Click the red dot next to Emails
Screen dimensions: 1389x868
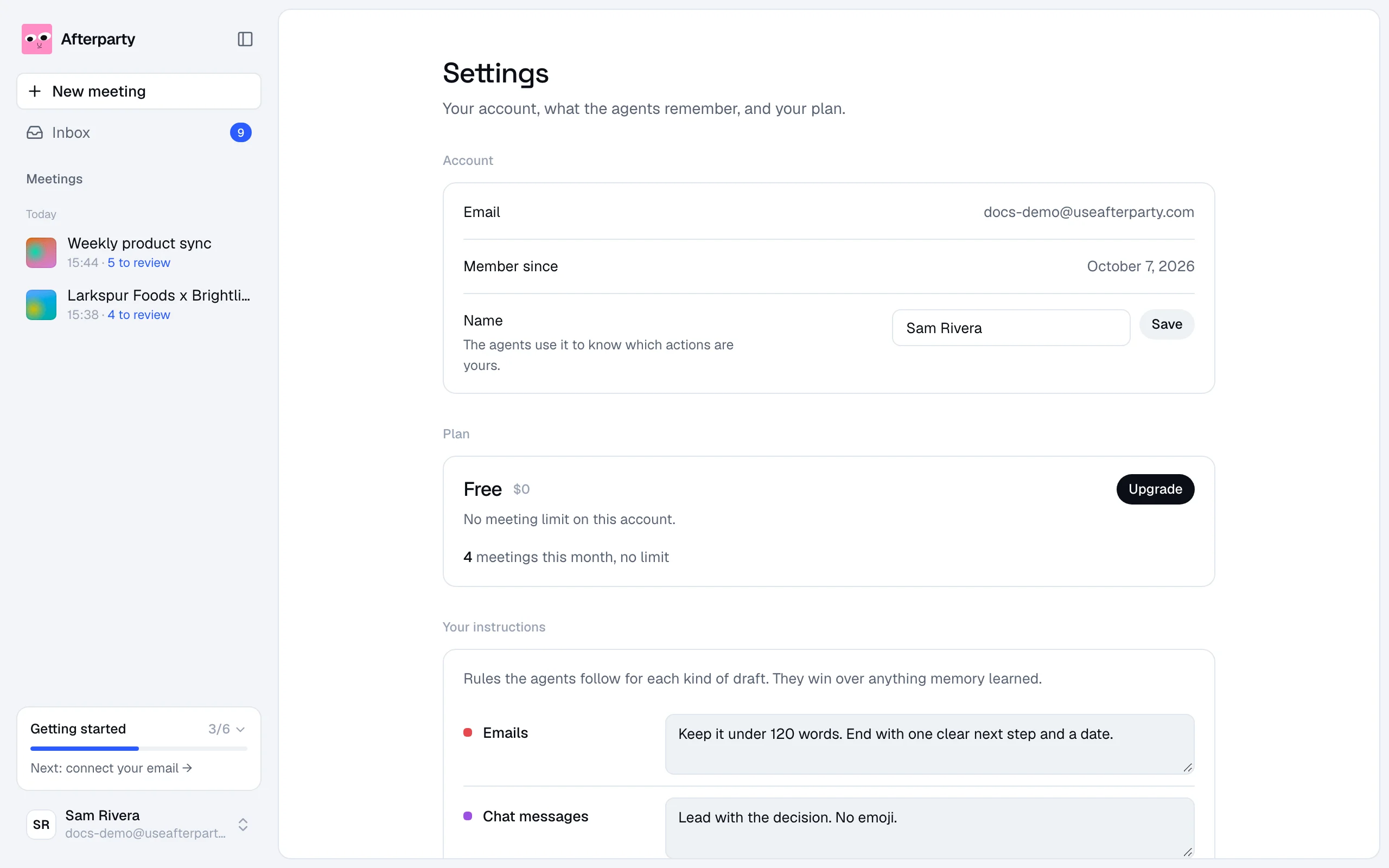(x=468, y=732)
